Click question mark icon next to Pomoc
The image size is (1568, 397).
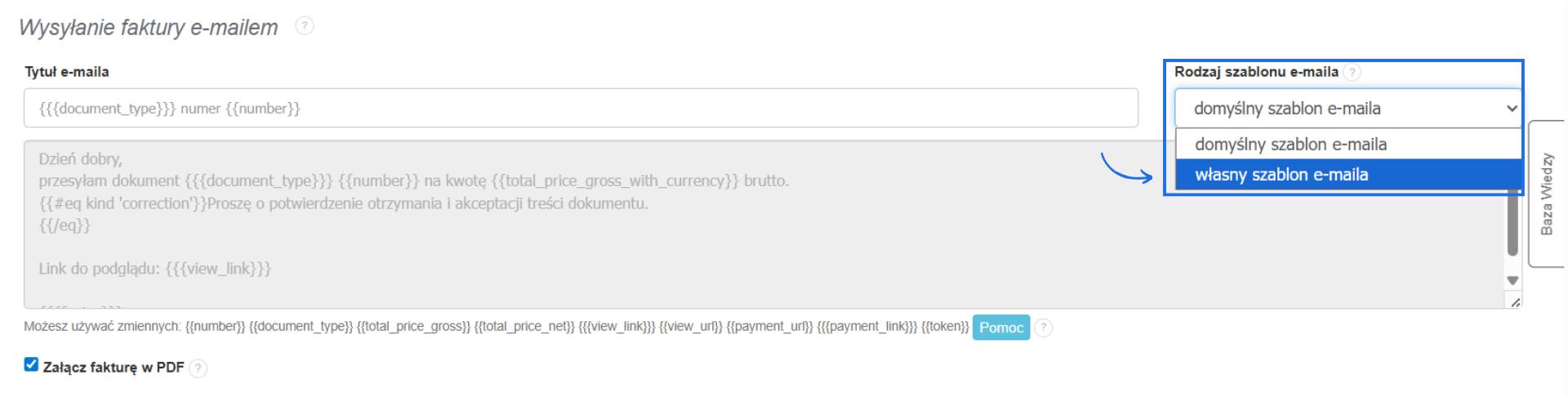(1043, 328)
